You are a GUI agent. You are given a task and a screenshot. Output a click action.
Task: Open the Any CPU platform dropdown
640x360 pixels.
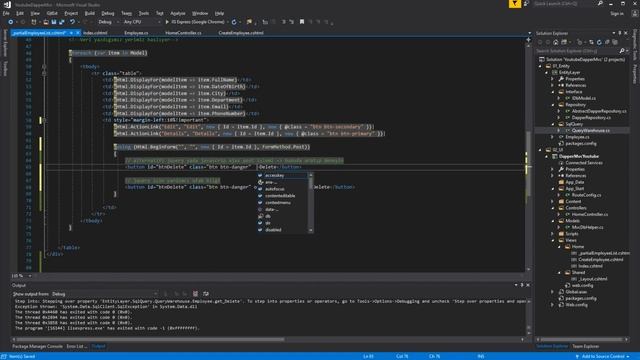pos(142,22)
